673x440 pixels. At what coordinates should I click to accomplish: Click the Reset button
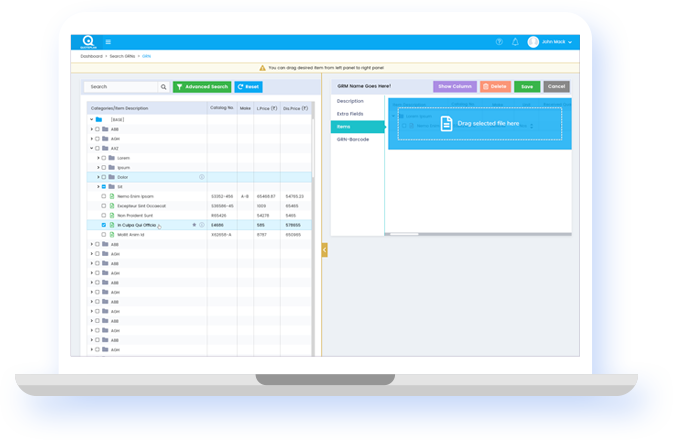(249, 87)
